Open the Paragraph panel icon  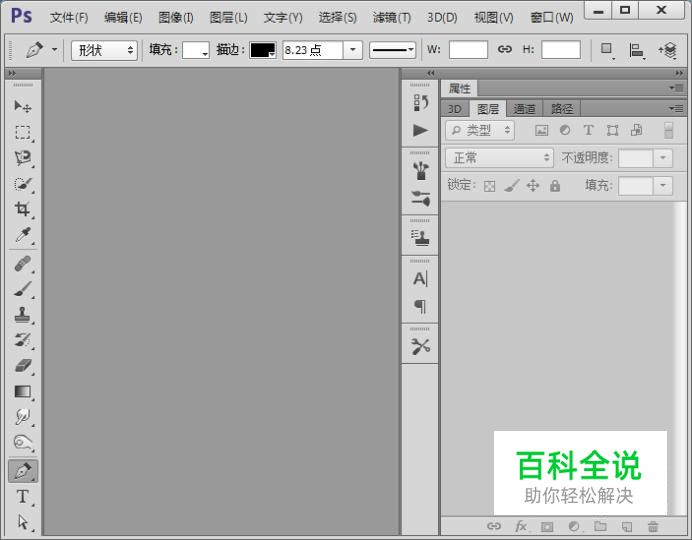tap(420, 306)
